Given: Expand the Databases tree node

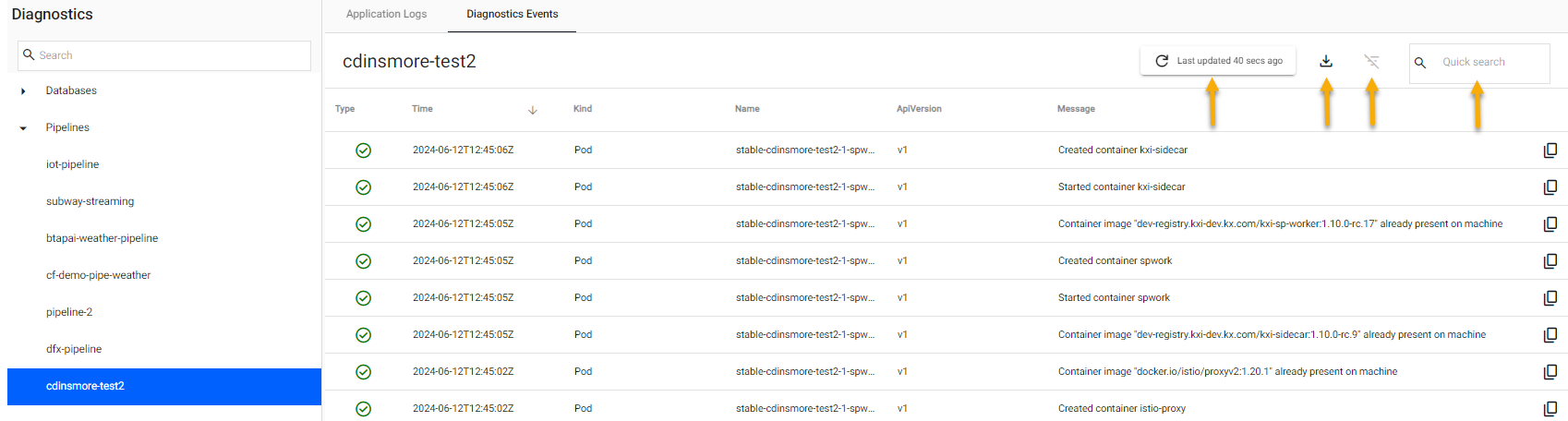Looking at the screenshot, I should (x=23, y=91).
